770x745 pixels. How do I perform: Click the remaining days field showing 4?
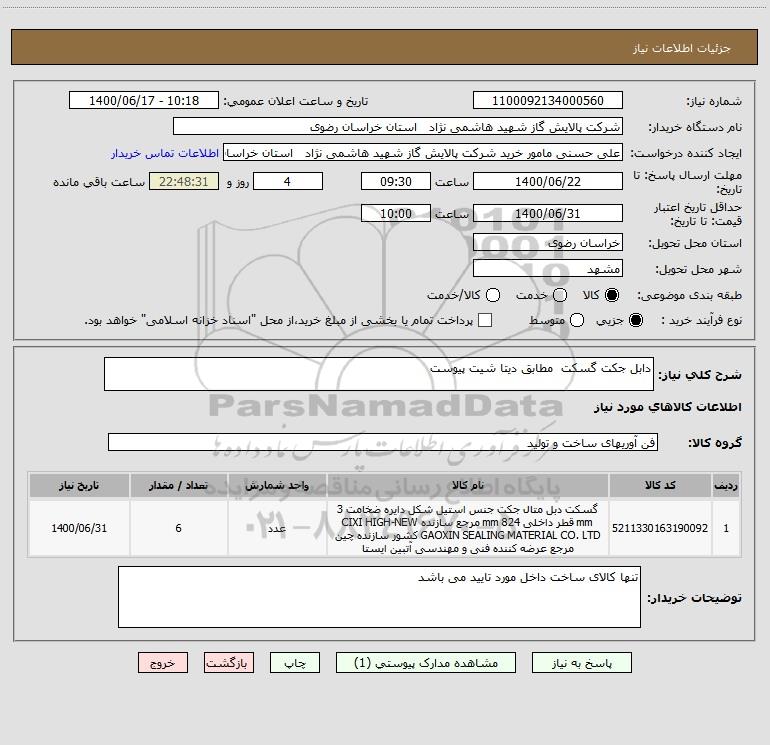(x=288, y=181)
